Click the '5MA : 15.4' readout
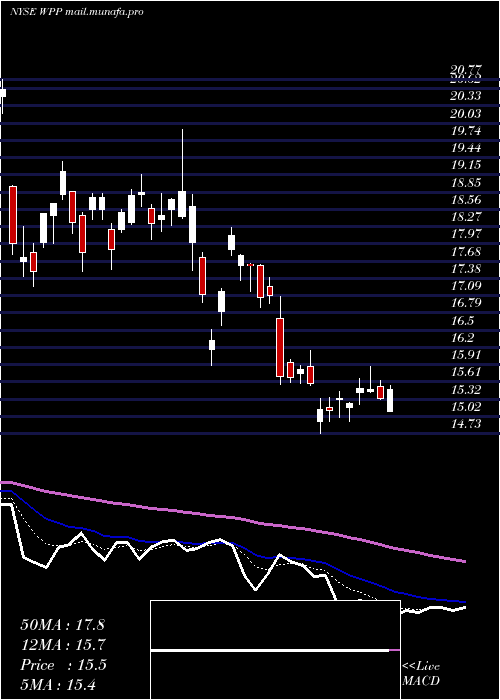This screenshot has height=700, width=500. [58, 684]
